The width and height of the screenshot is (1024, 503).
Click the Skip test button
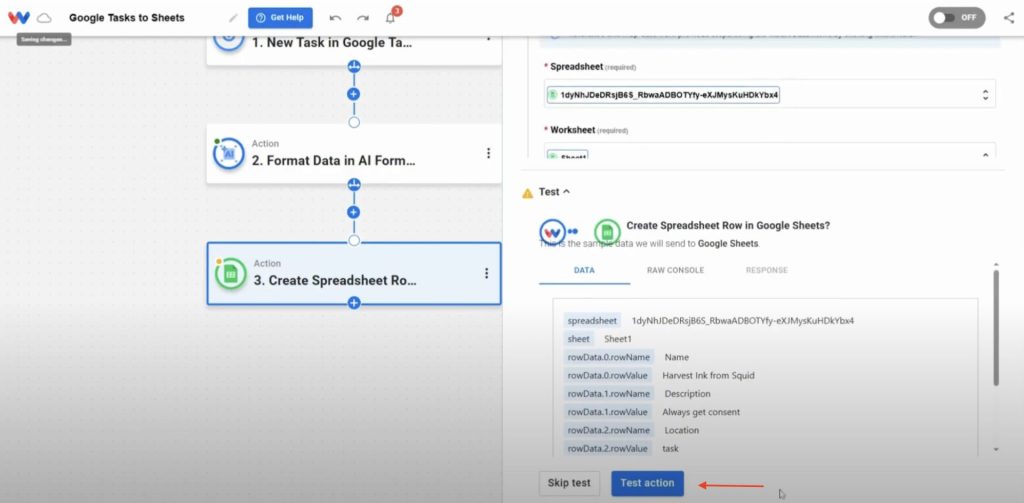(x=569, y=483)
